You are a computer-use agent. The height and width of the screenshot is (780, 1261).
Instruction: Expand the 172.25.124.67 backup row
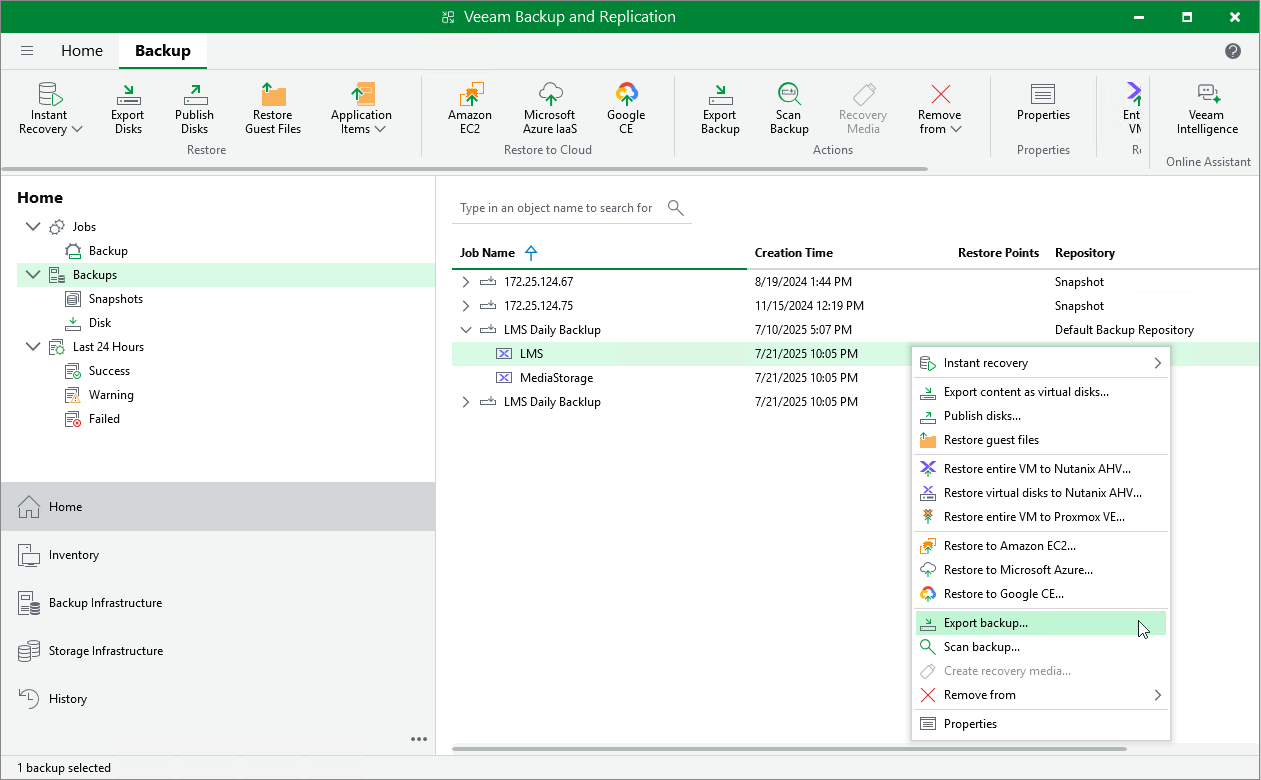465,282
